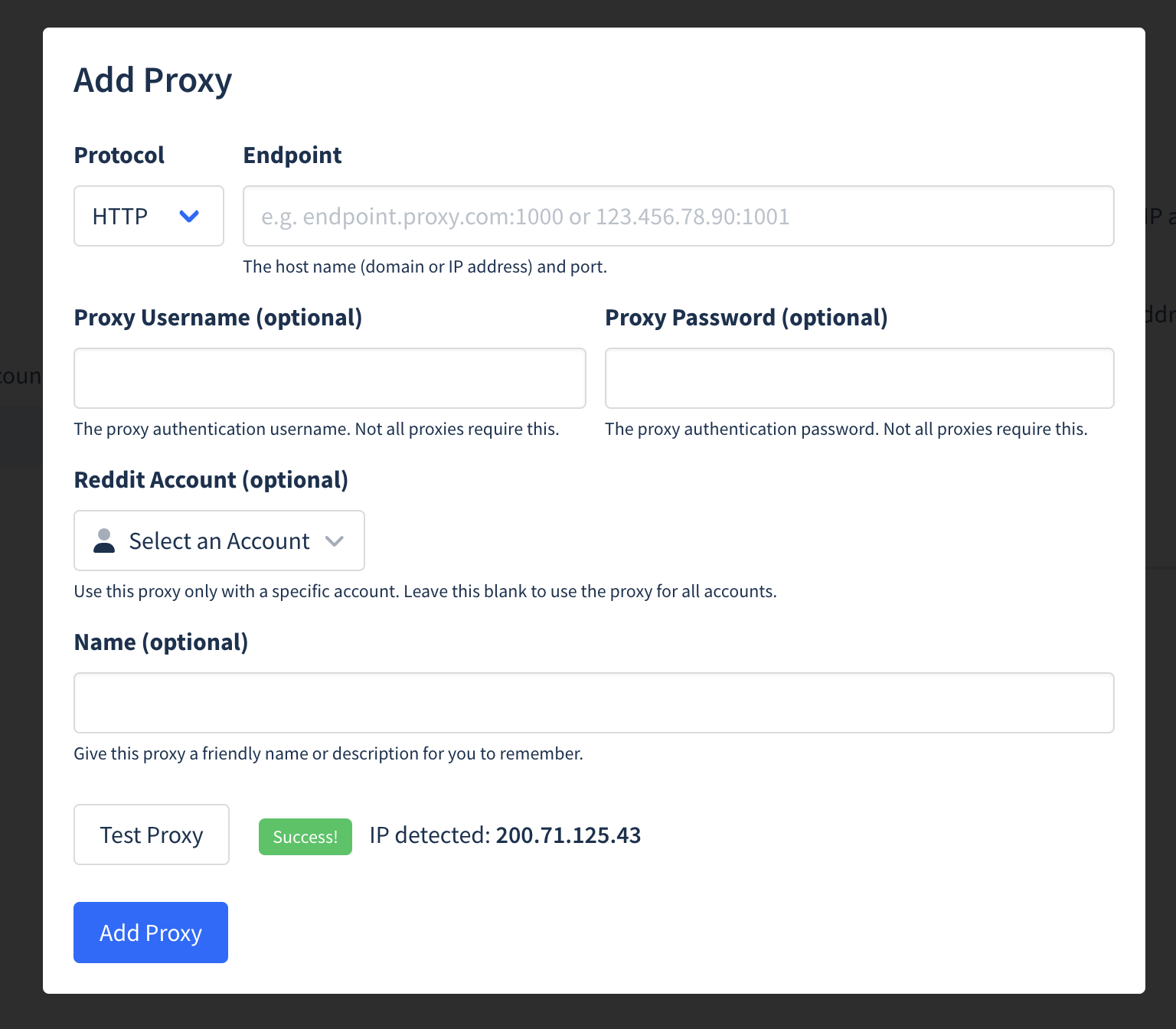
Task: Focus the proxy Name text box
Action: coord(594,703)
